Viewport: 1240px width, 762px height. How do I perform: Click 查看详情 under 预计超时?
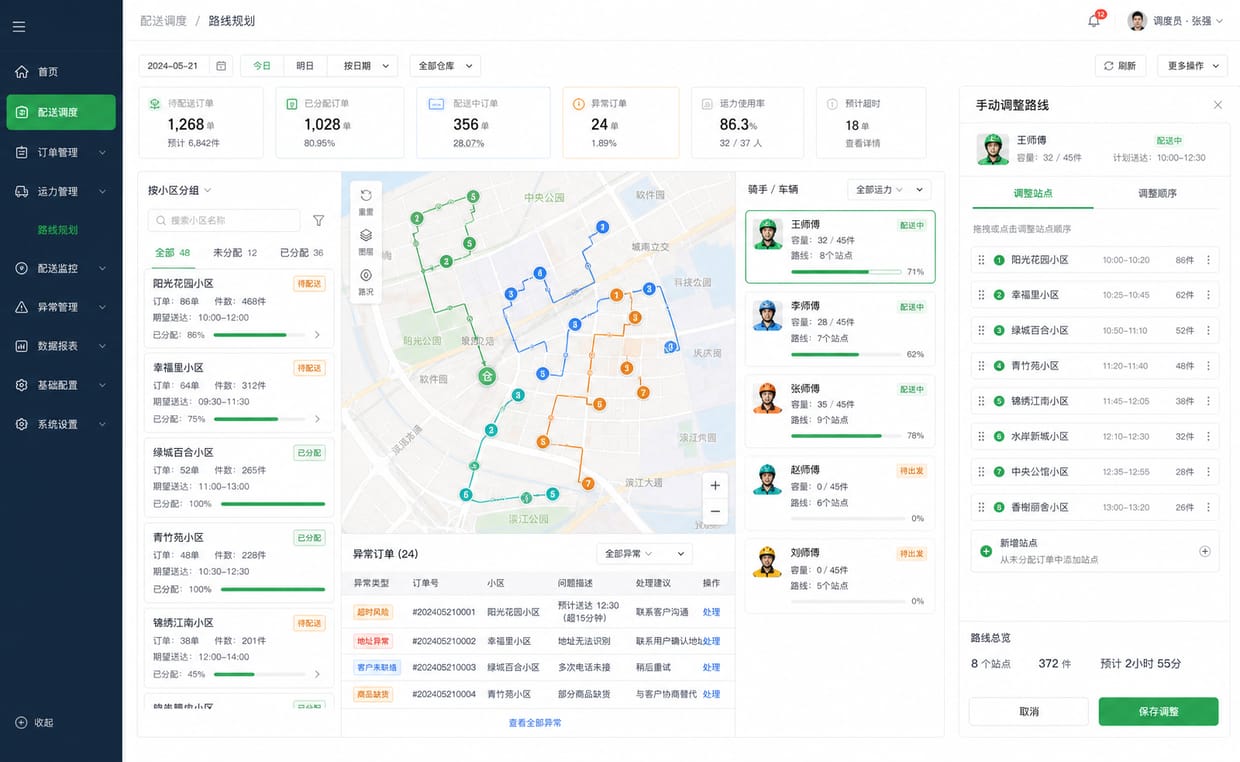865,143
